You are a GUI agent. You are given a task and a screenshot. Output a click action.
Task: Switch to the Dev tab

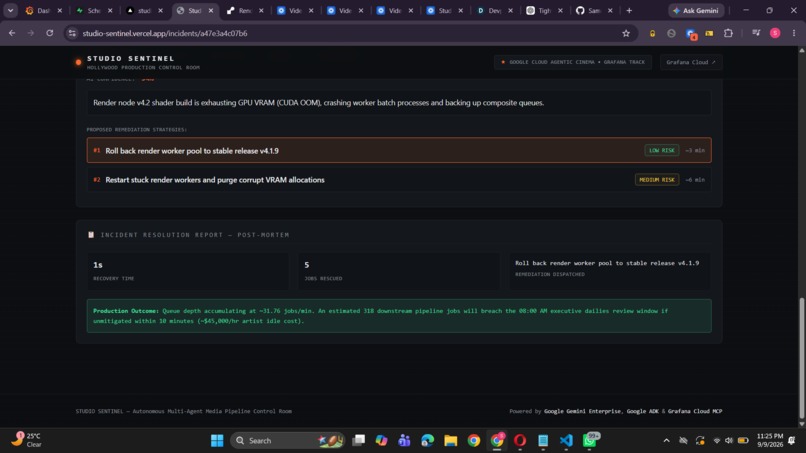[494, 10]
